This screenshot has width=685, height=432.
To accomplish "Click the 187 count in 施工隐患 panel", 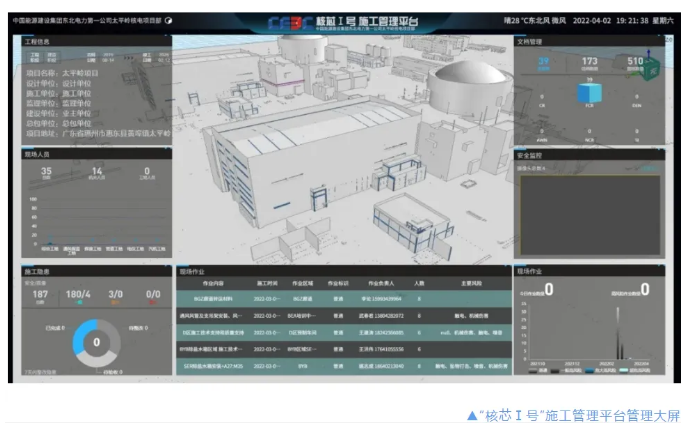I will (x=40, y=295).
